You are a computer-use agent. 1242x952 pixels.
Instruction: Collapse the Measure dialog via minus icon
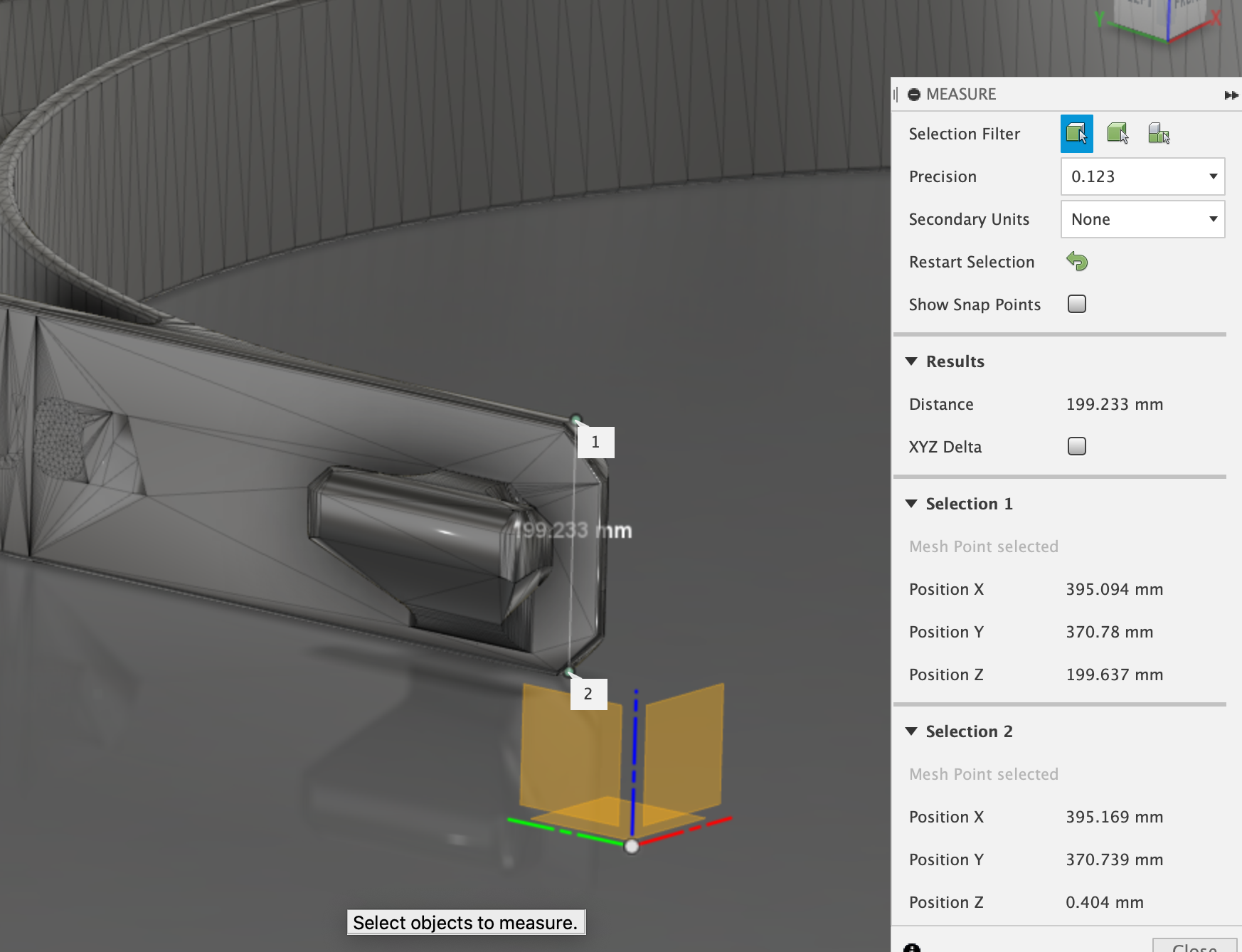point(914,95)
